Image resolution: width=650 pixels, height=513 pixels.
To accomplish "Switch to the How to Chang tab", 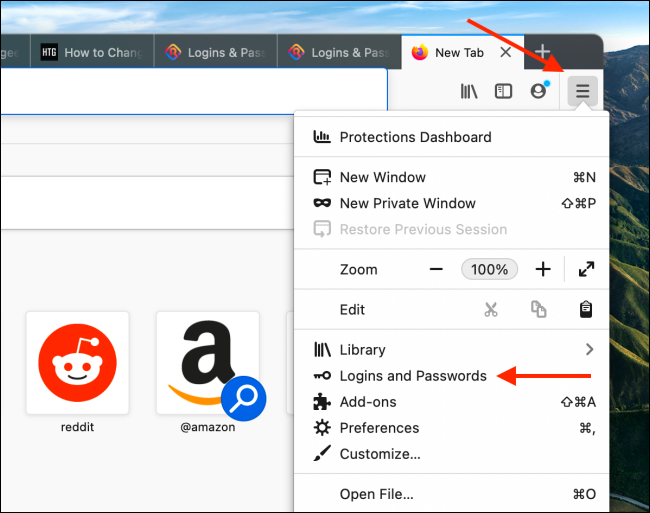I will pos(92,52).
